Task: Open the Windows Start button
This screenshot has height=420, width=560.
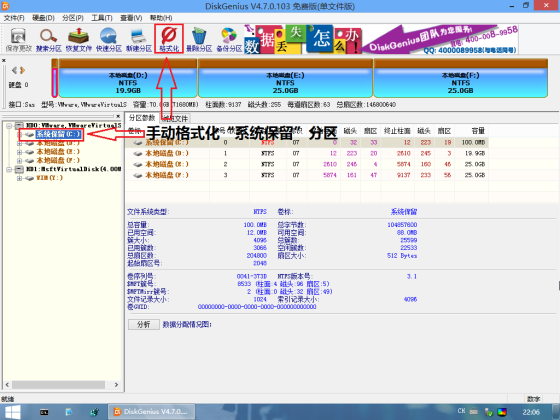Action: pos(13,412)
